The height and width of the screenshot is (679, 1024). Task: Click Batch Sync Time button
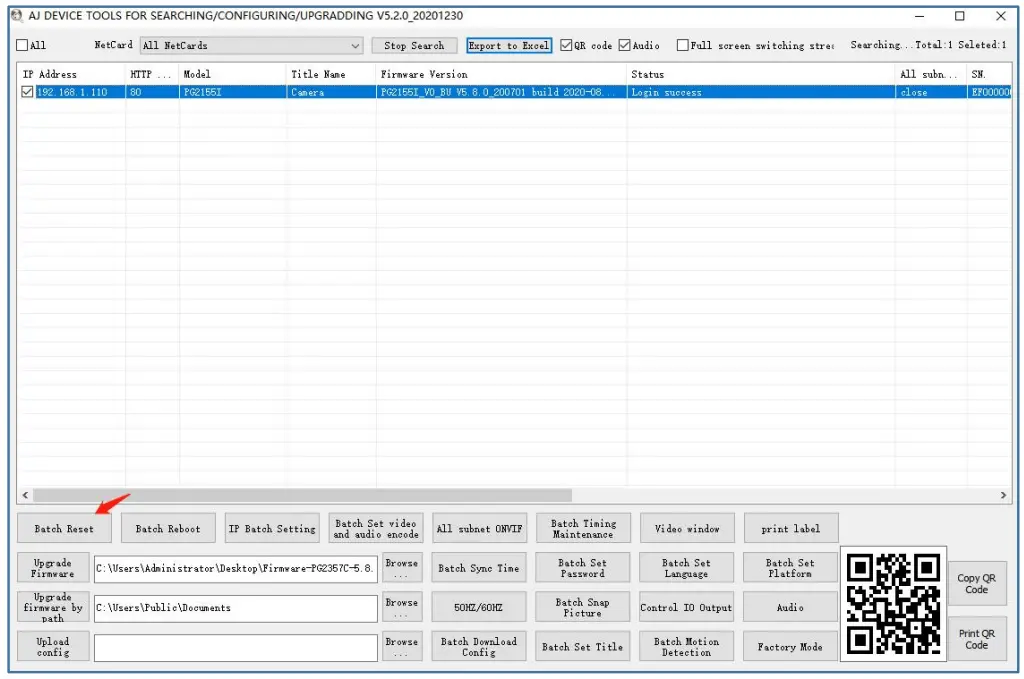[479, 568]
